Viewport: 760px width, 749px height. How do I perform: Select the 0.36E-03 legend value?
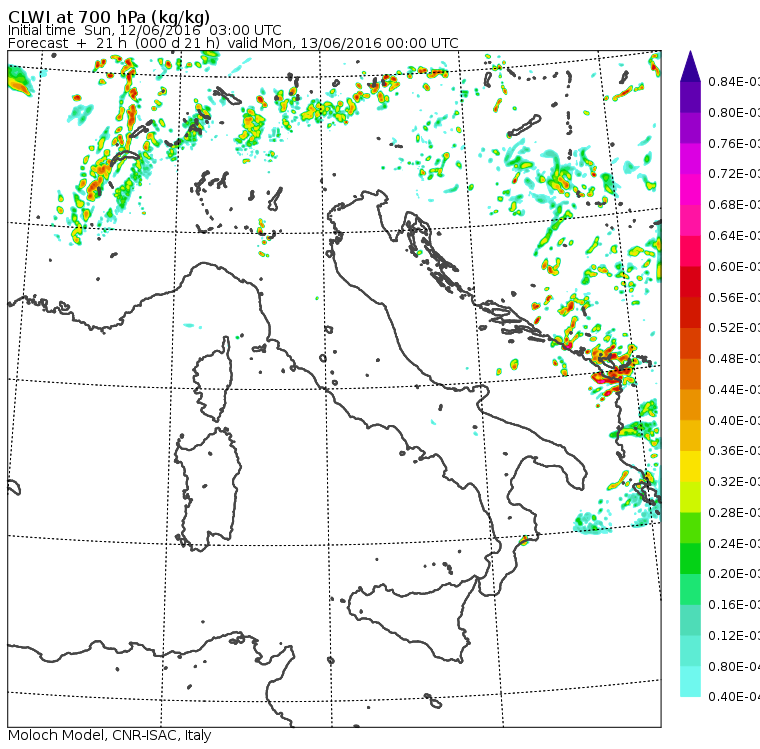(734, 451)
